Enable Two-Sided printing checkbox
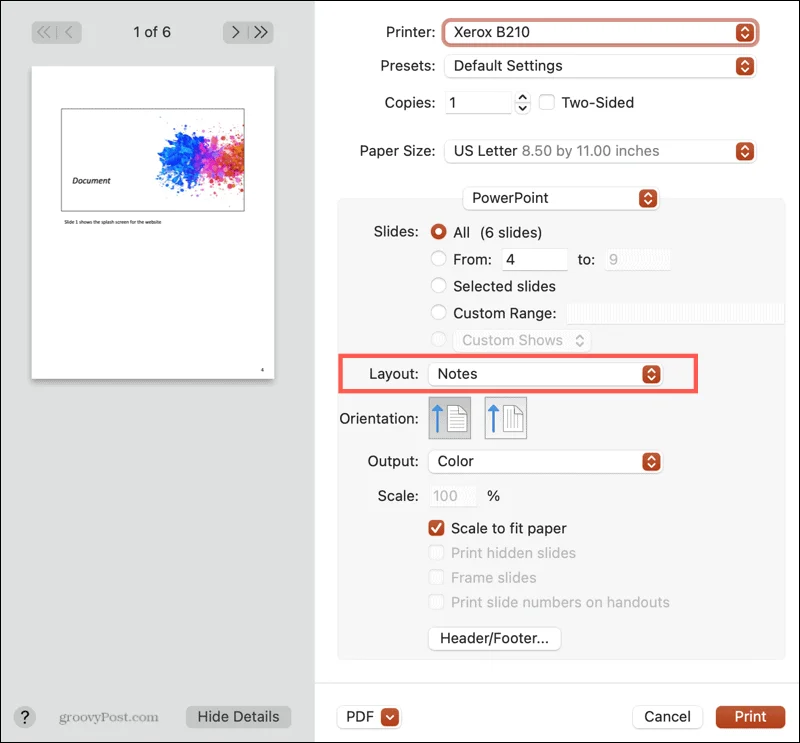The image size is (800, 743). (546, 102)
